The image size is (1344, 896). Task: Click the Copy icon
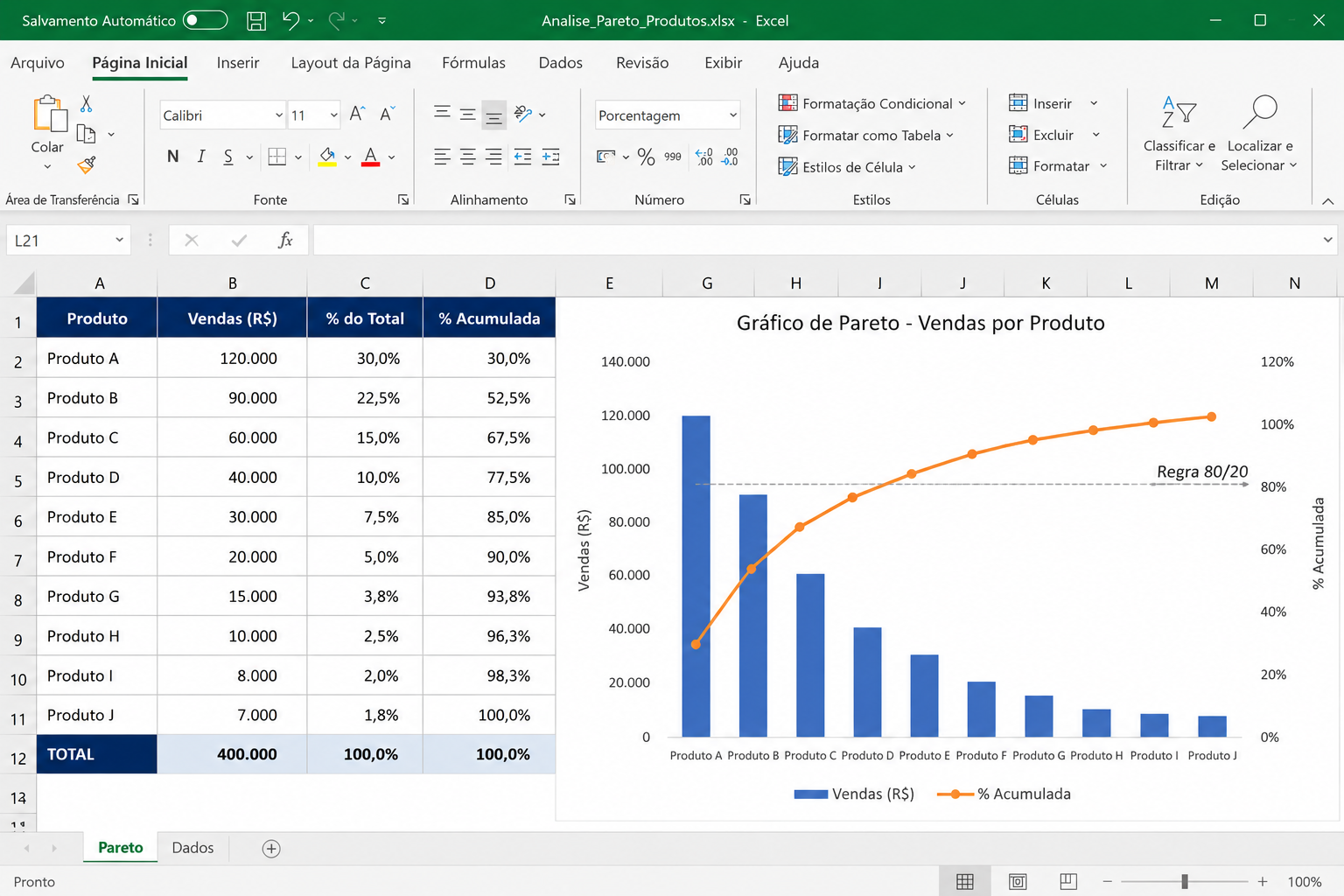pyautogui.click(x=86, y=134)
